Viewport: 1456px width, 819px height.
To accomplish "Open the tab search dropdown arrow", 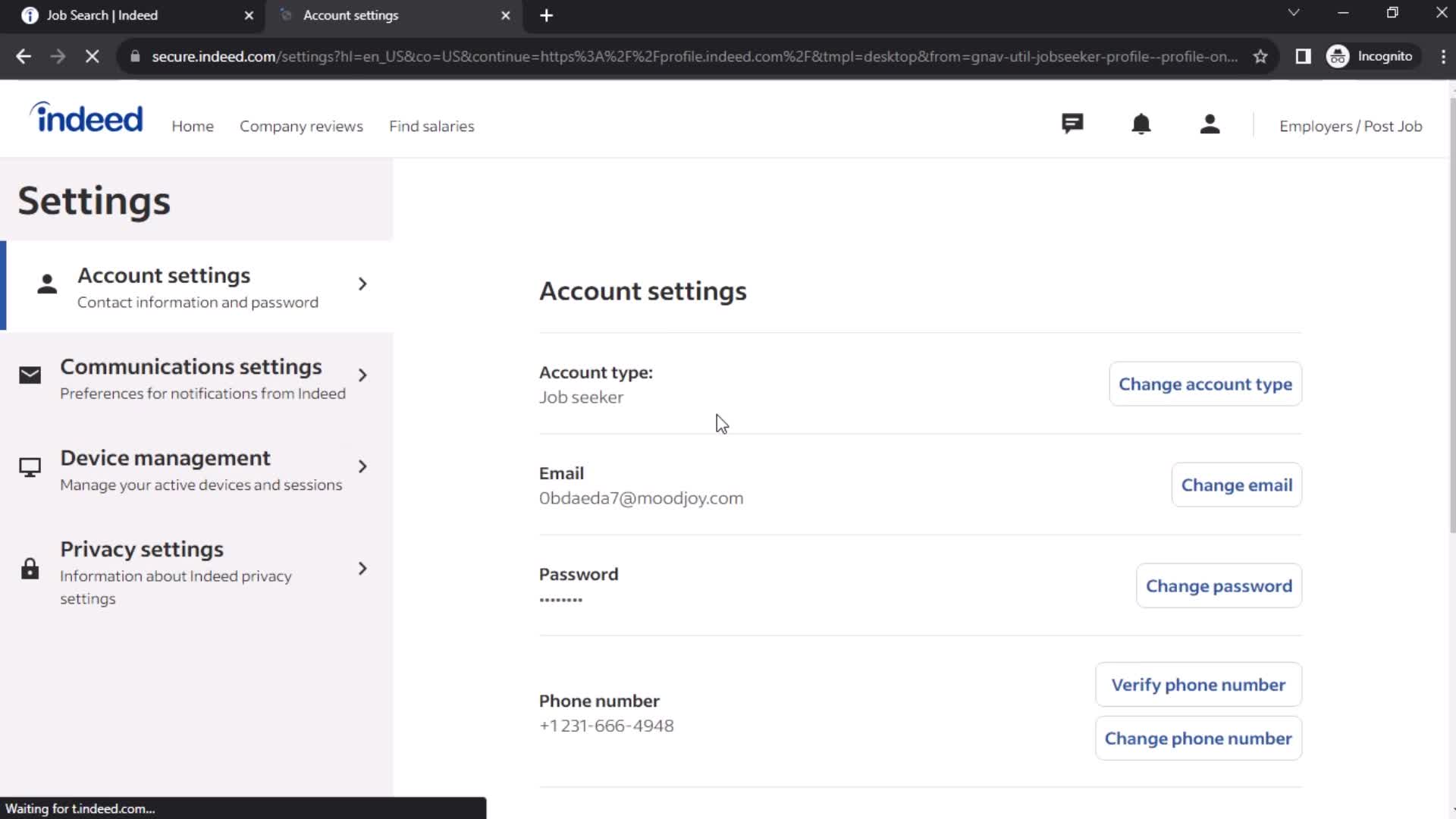I will coord(1294,13).
